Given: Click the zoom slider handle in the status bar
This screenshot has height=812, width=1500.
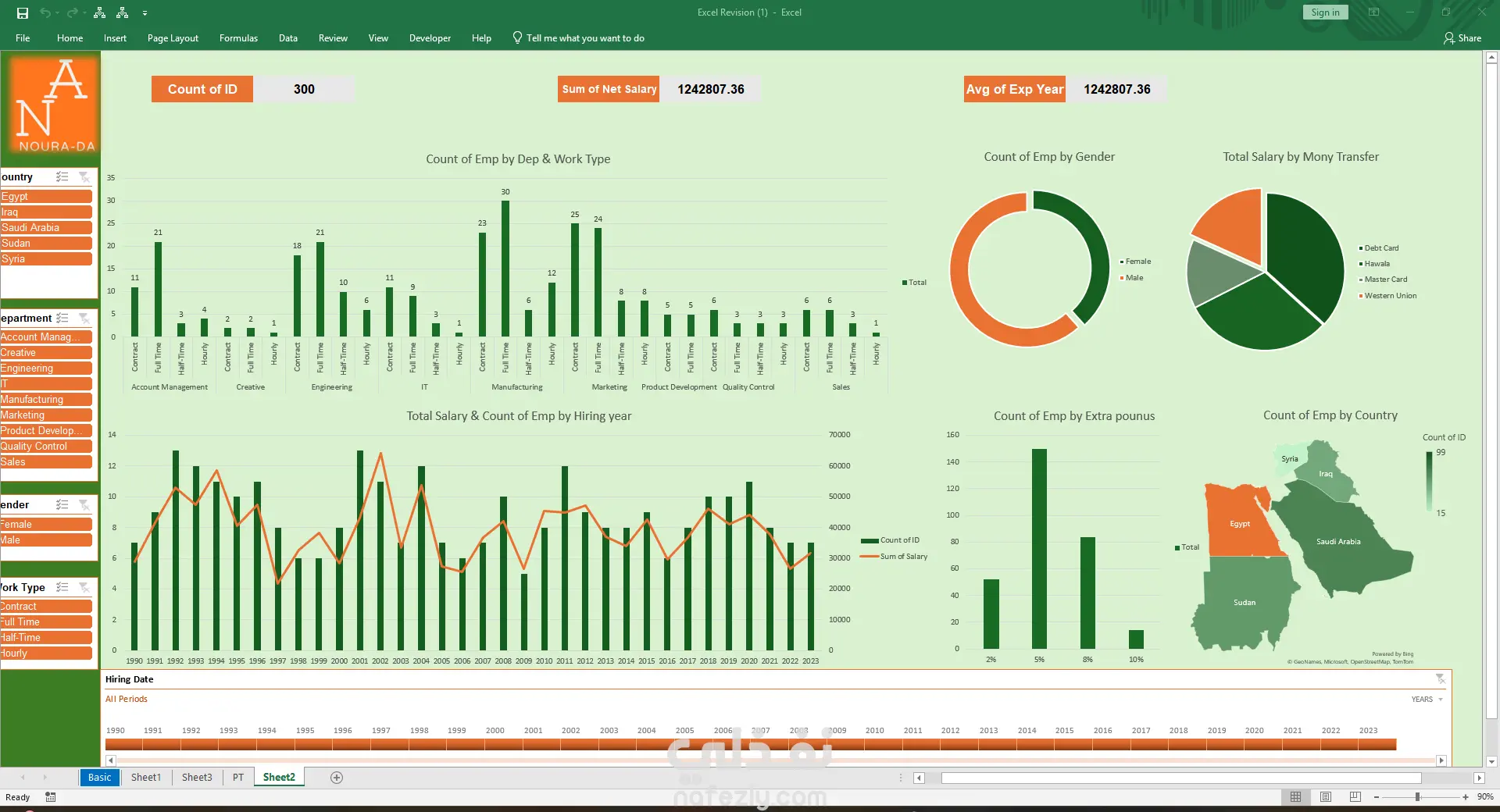Looking at the screenshot, I should coord(1417,797).
